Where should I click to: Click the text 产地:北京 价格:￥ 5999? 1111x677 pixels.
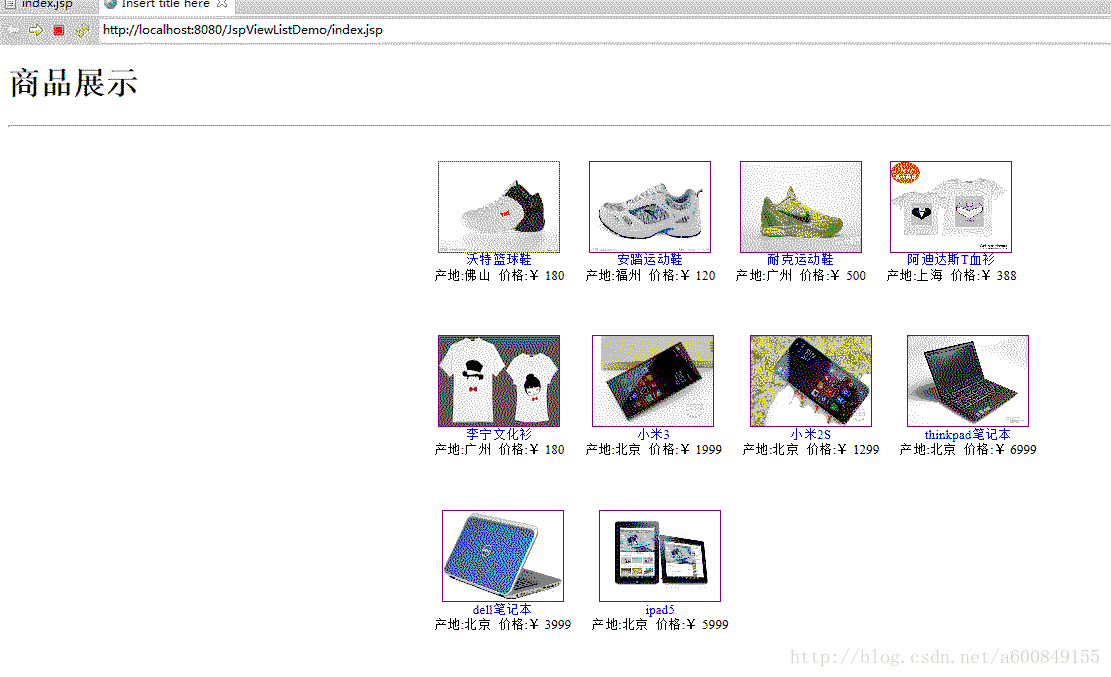point(660,625)
